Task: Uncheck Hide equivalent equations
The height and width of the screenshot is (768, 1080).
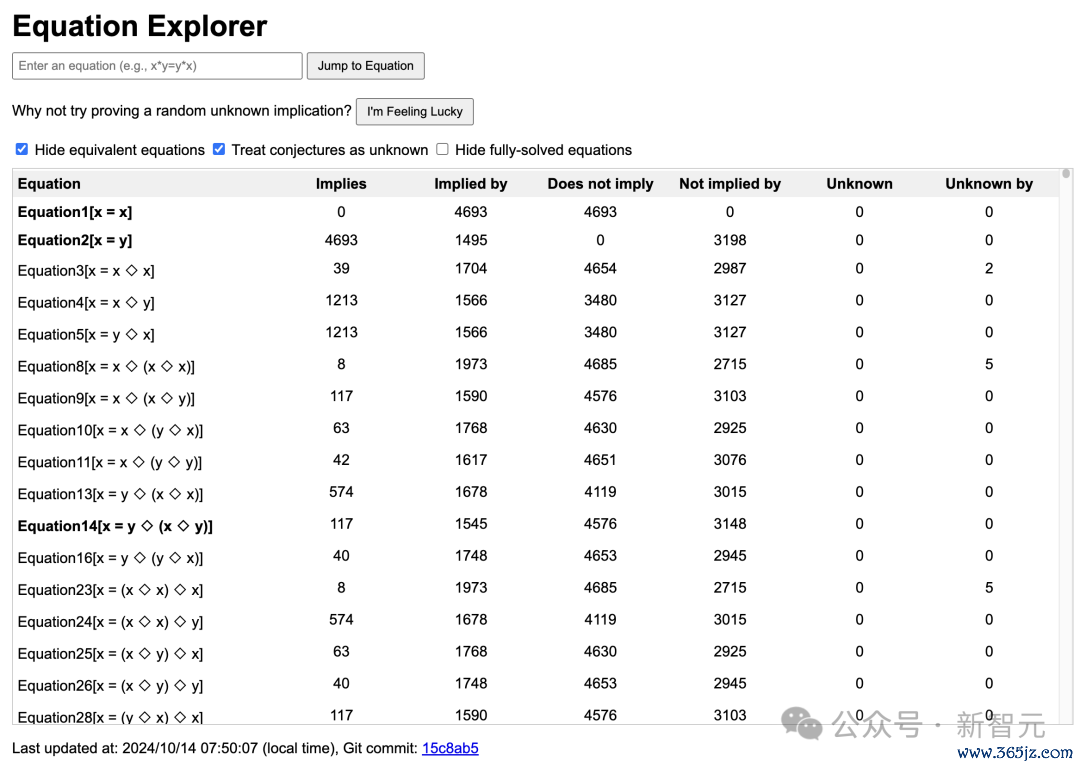Action: tap(22, 149)
